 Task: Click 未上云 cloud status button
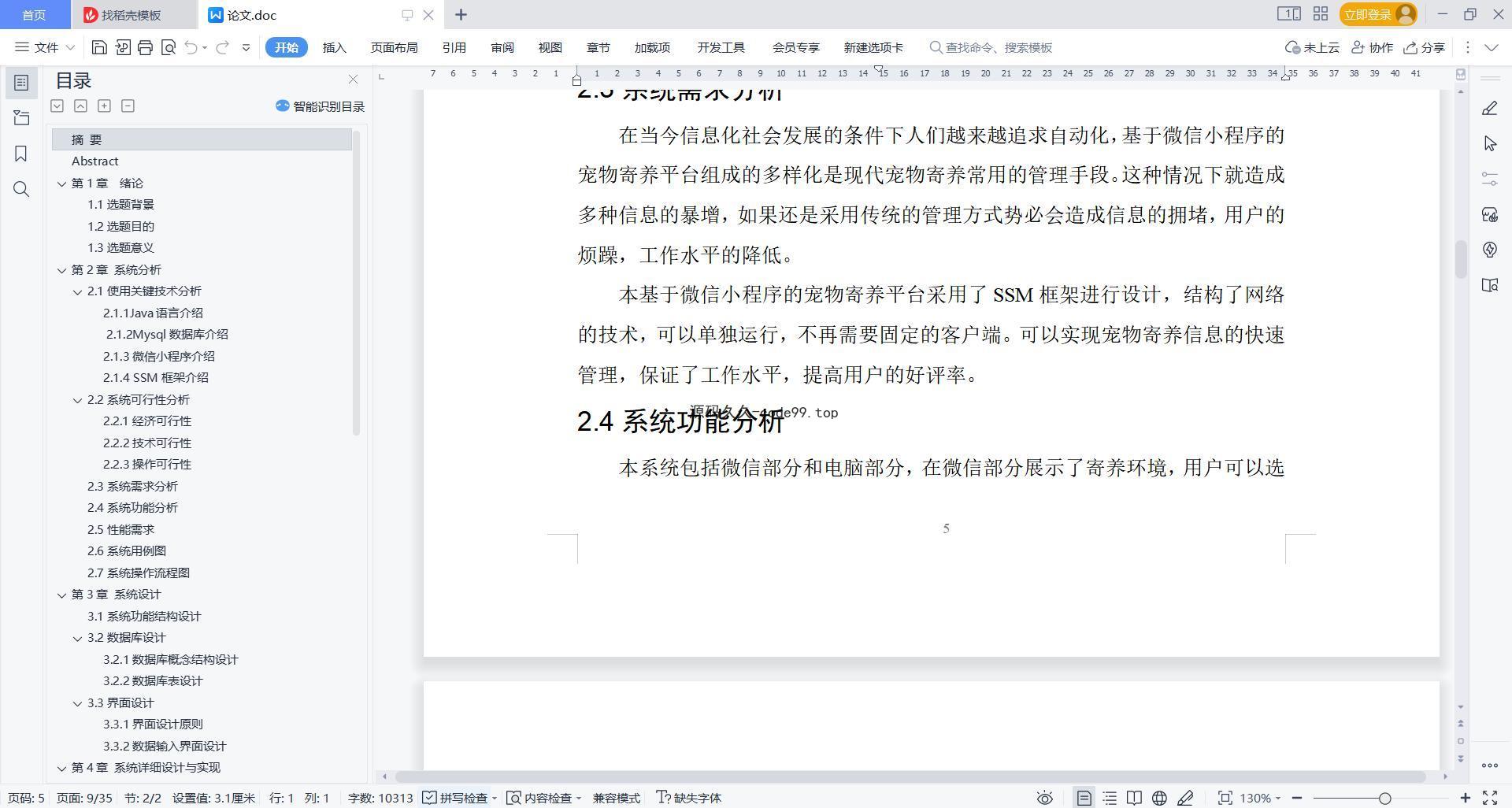1312,47
